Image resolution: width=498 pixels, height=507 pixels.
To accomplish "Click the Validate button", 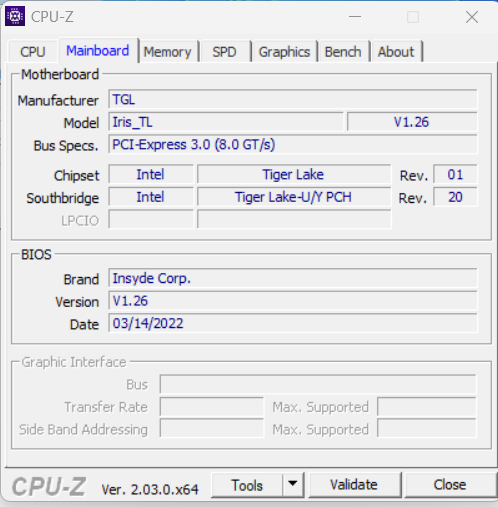I will tap(354, 485).
